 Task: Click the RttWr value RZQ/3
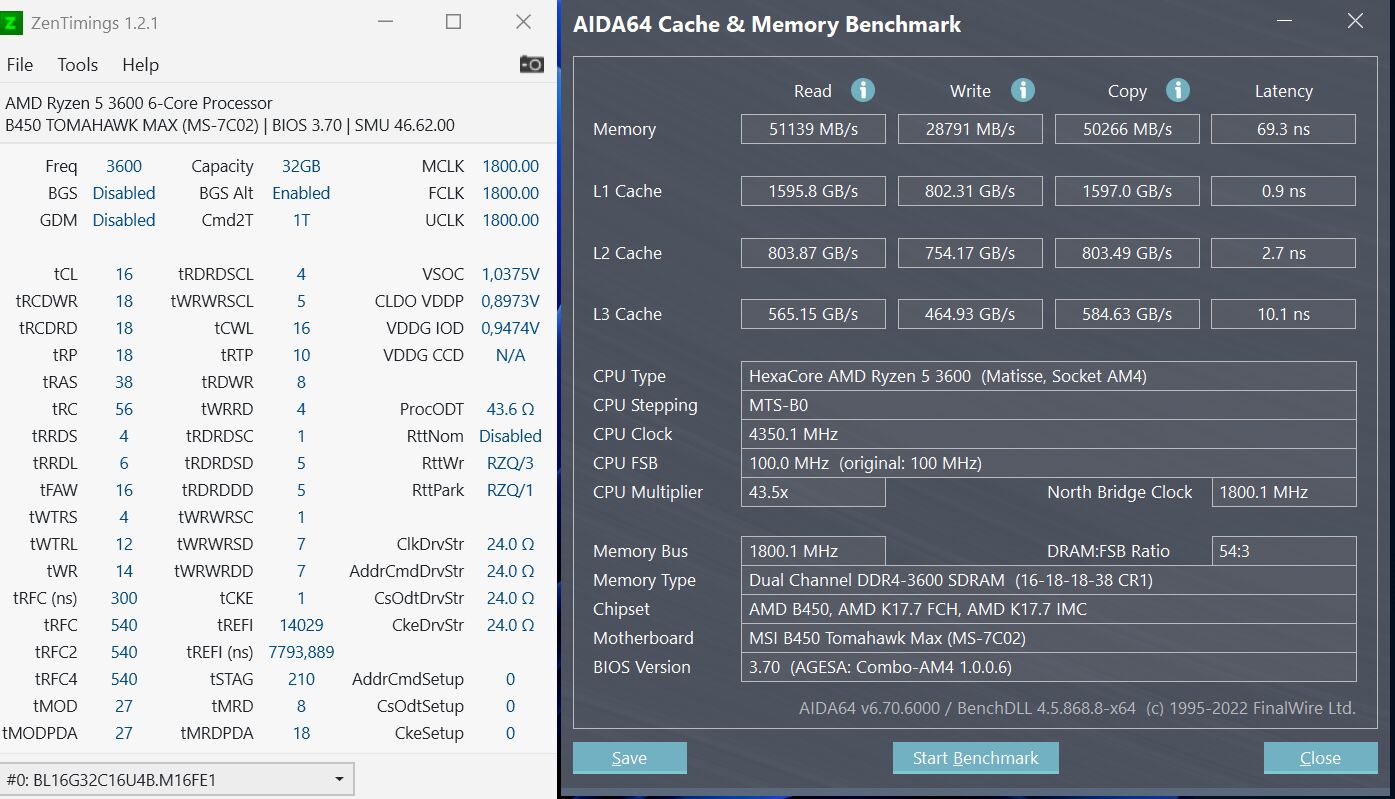[510, 463]
